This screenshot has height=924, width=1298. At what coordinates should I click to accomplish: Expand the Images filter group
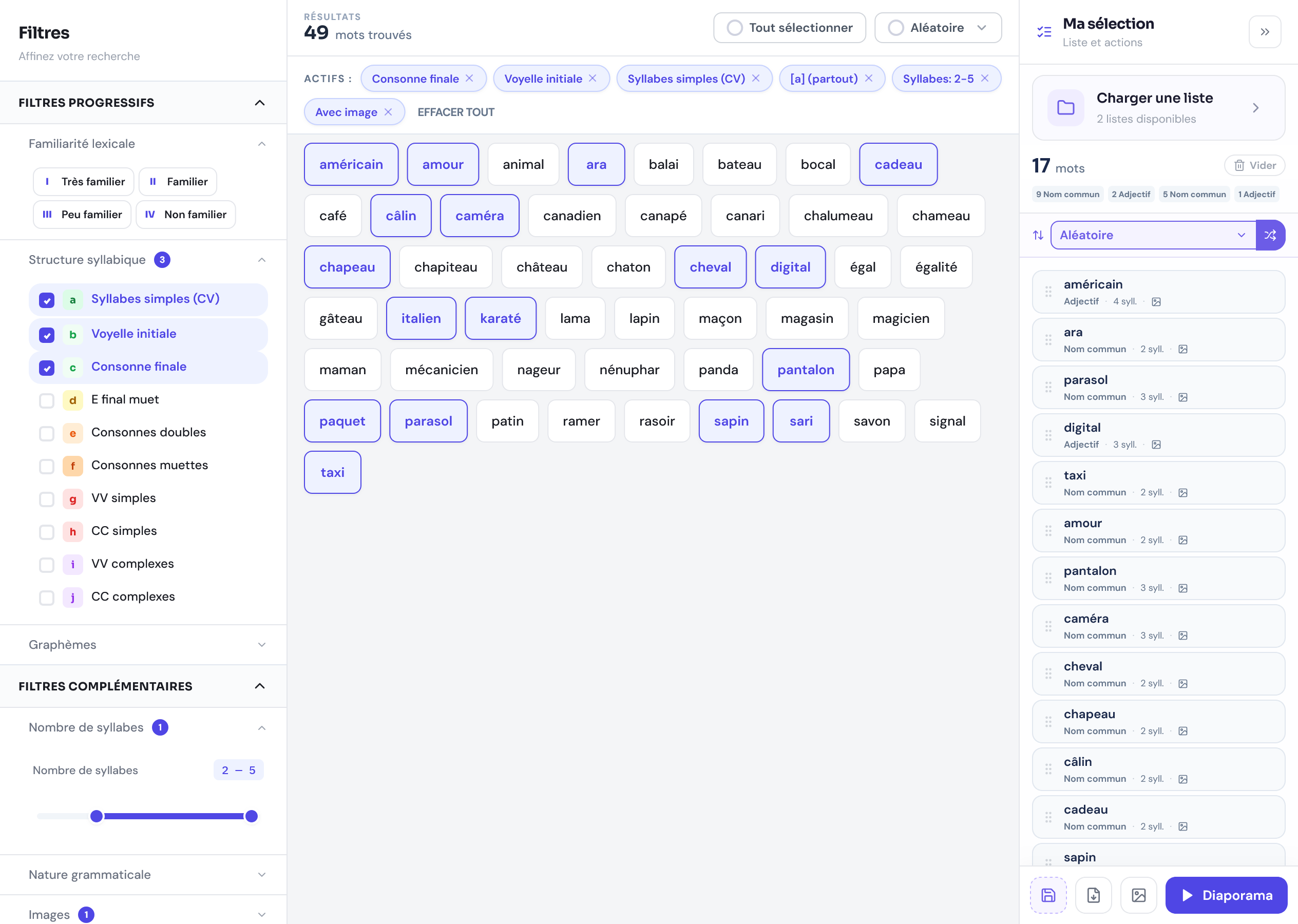coord(262,914)
